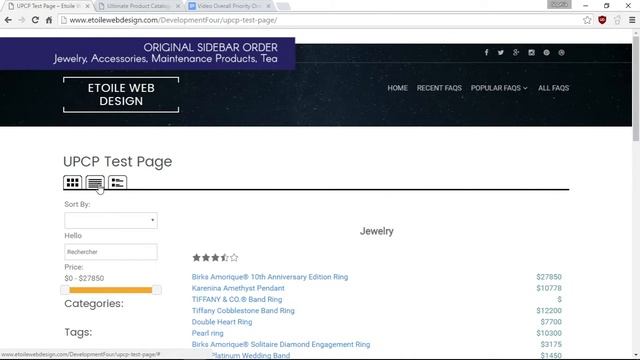Click the $0 - $27850 range label
This screenshot has height=360, width=640.
(x=84, y=278)
